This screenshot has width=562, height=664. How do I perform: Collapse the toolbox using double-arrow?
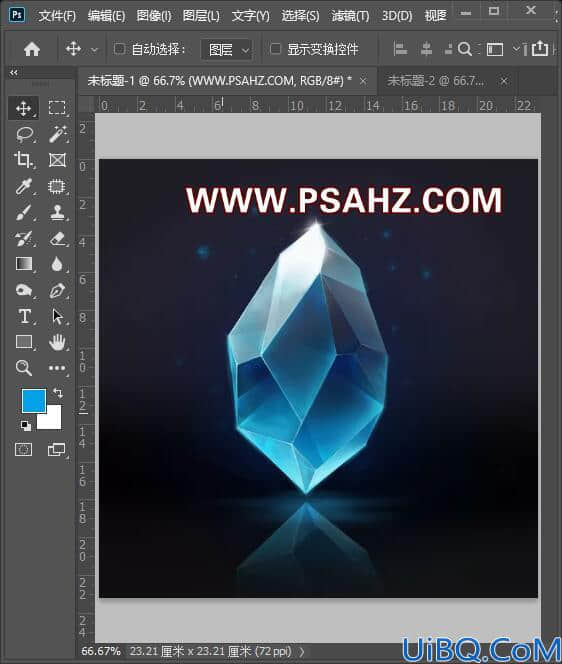14,72
